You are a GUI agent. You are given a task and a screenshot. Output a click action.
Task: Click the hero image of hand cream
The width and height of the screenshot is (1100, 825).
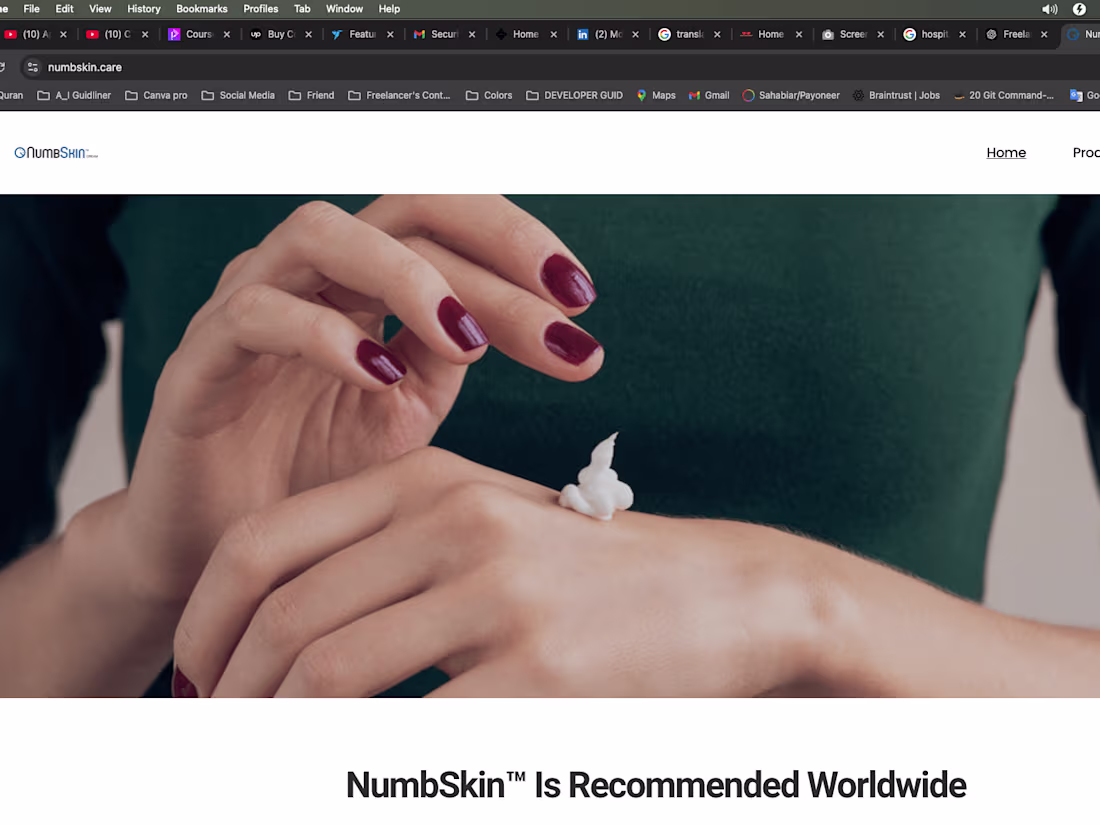coord(550,445)
